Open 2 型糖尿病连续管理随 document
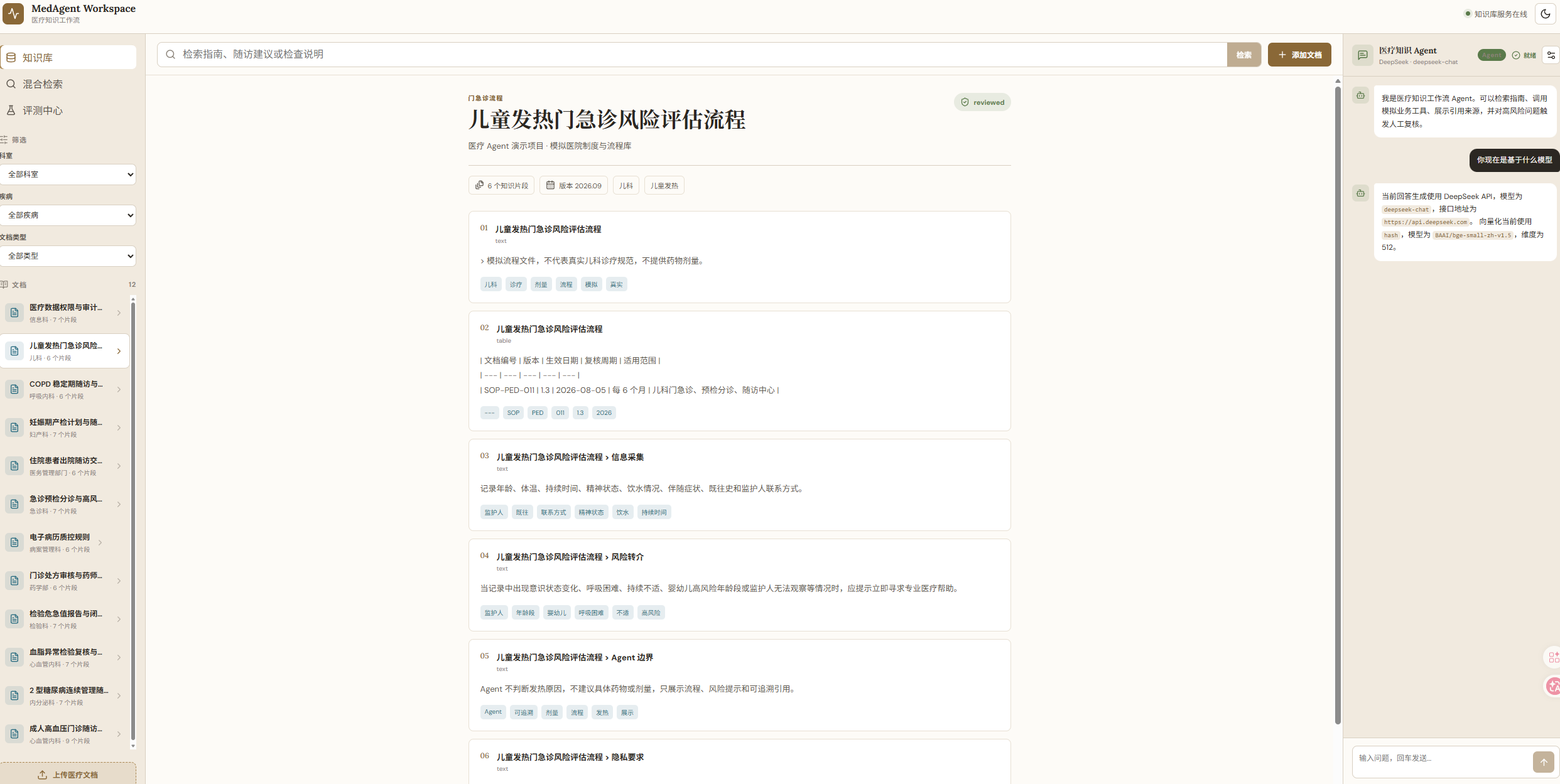 point(65,695)
